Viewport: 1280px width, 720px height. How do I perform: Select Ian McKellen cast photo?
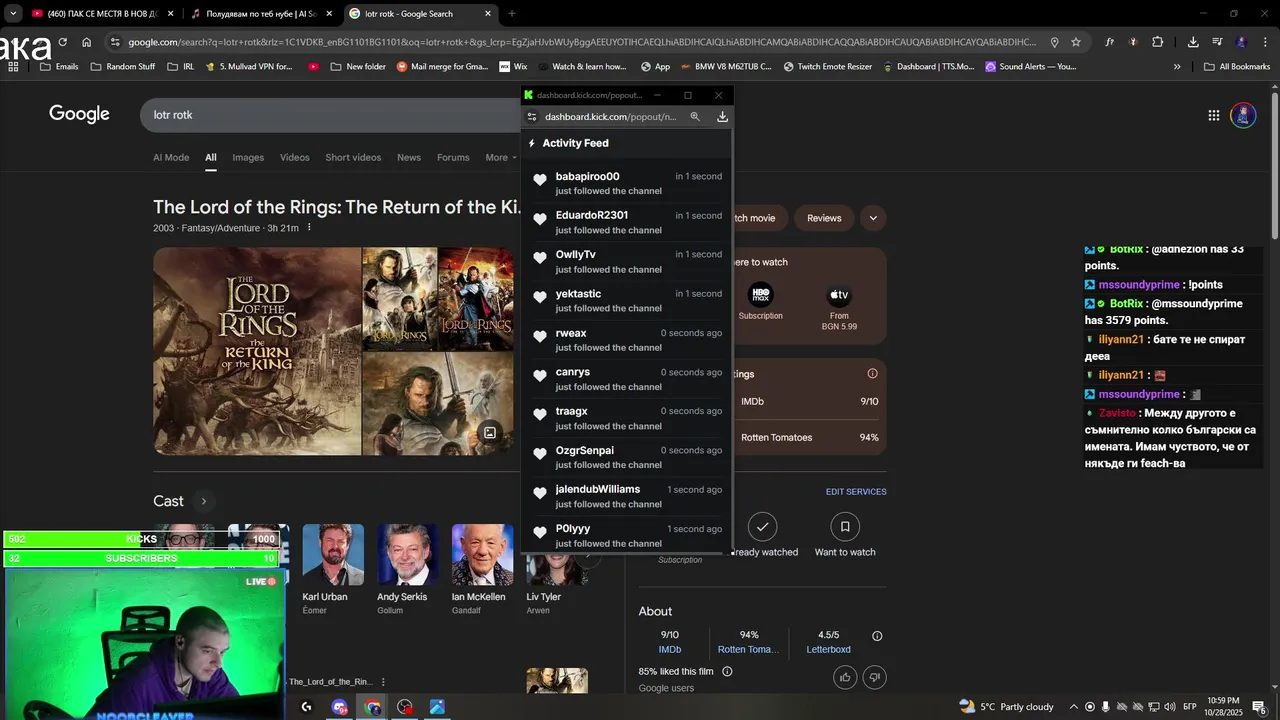[x=482, y=555]
